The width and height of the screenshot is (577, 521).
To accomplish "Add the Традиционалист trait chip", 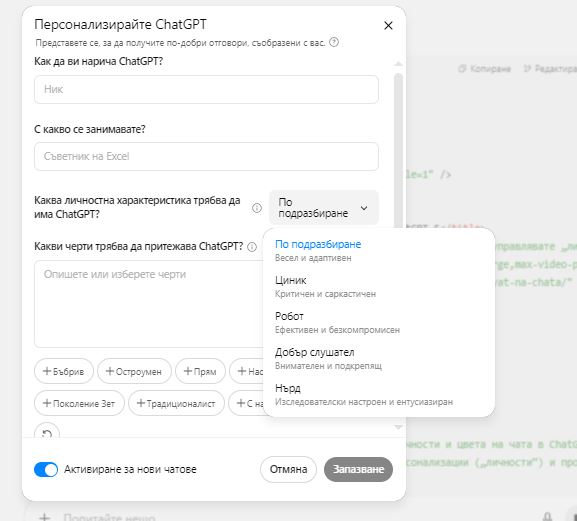I will (176, 403).
